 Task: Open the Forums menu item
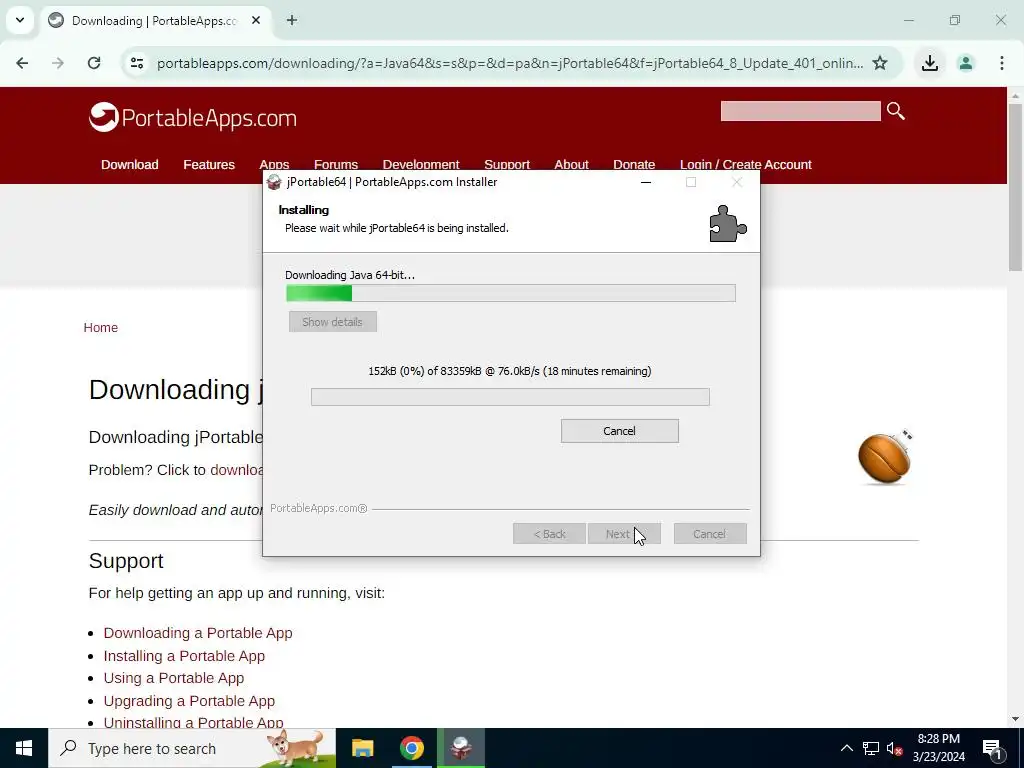pyautogui.click(x=336, y=164)
